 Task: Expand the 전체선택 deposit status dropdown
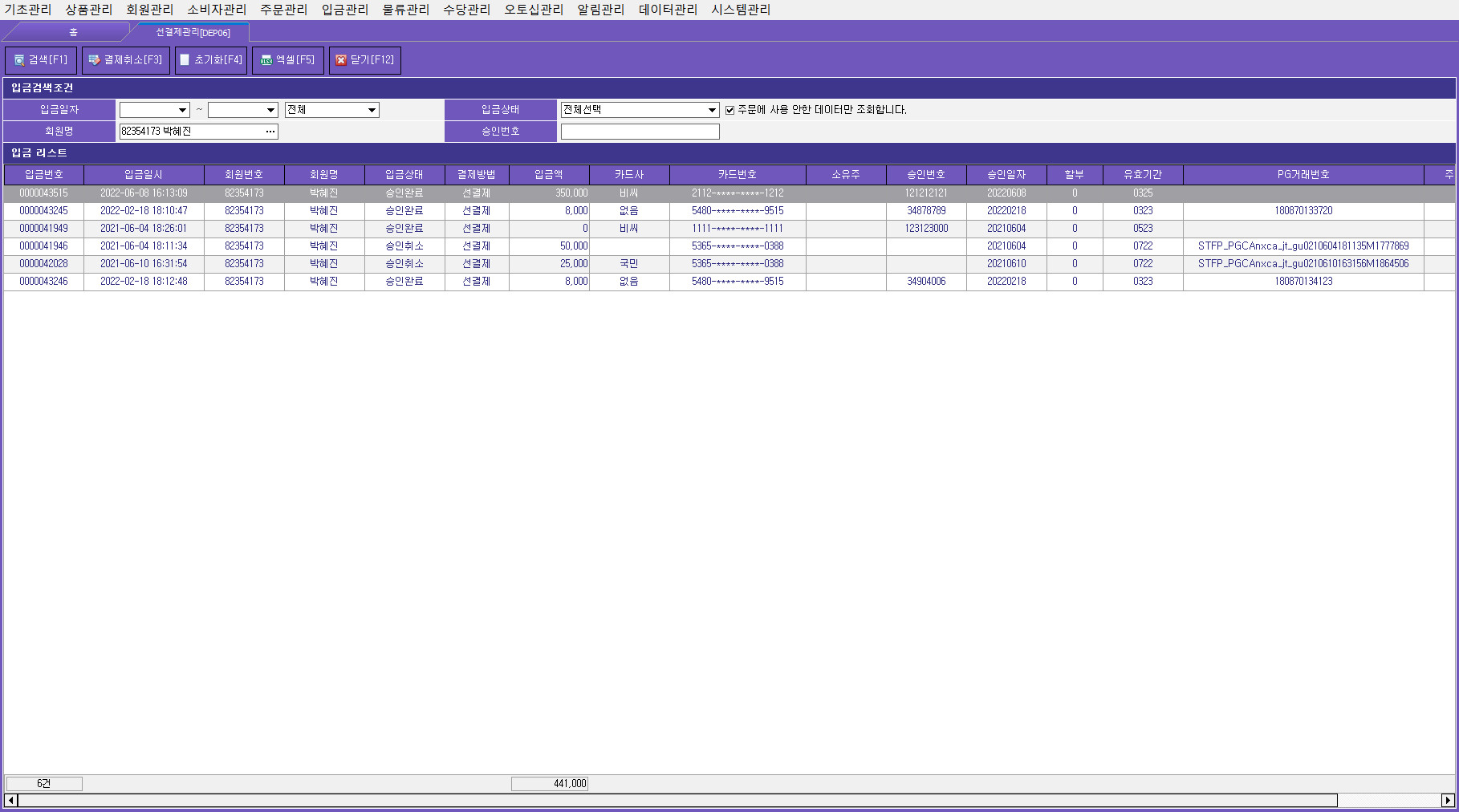[711, 110]
